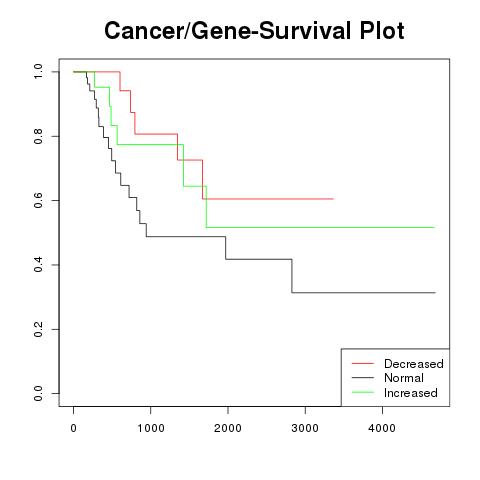Image resolution: width=480 pixels, height=480 pixels.
Task: Click the 1000 x-axis tick label
Action: (x=151, y=428)
